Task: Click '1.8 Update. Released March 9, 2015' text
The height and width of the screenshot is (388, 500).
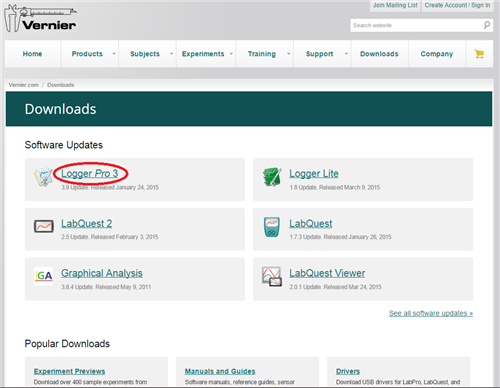Action: tap(334, 187)
